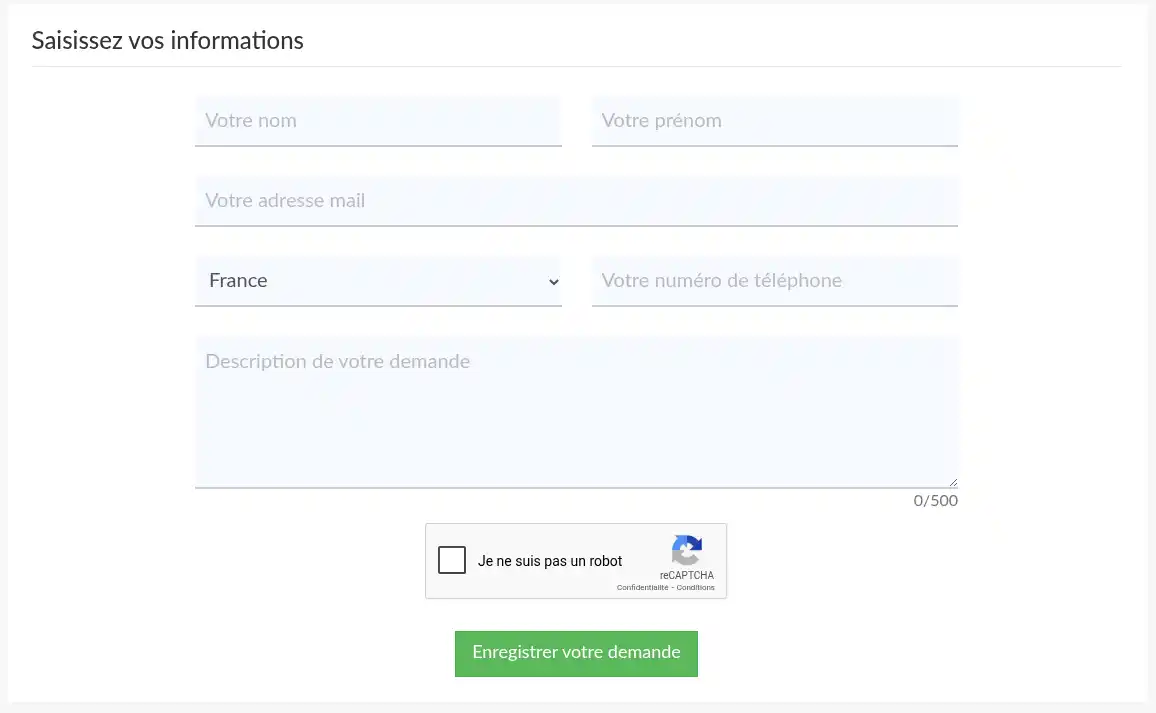The width and height of the screenshot is (1156, 713).
Task: Click the 'Votre numéro de téléphone' field
Action: pos(775,281)
